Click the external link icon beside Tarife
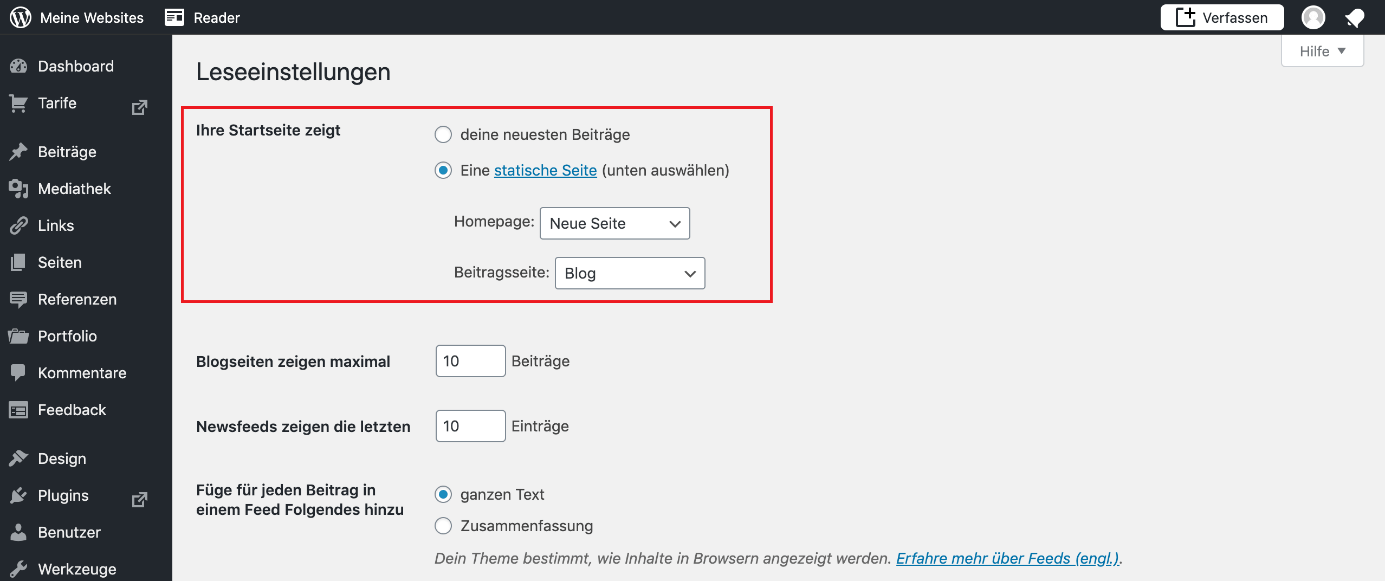The height and width of the screenshot is (581, 1385). tap(140, 107)
